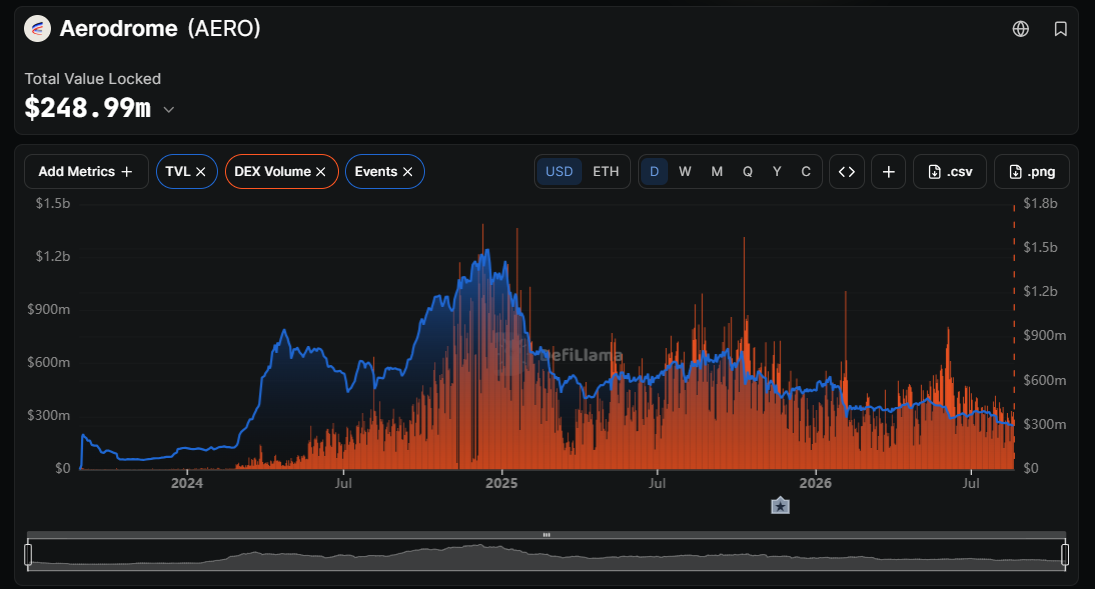
Task: Select daily D interval
Action: 654,171
